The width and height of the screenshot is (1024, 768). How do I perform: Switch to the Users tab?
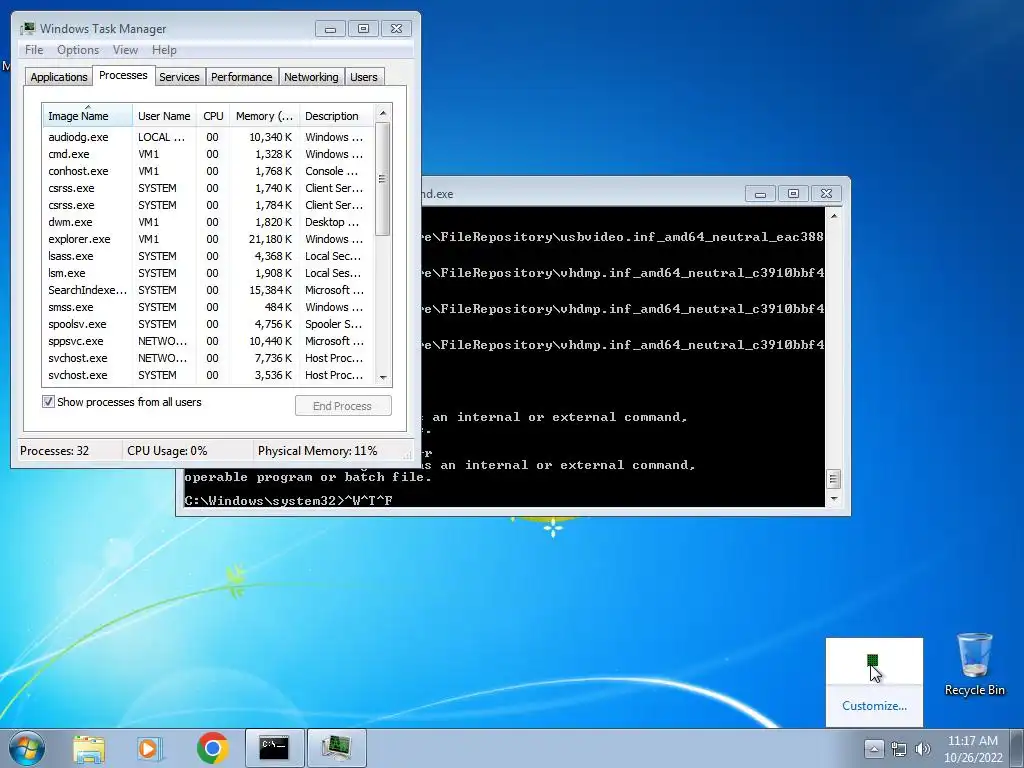point(363,77)
